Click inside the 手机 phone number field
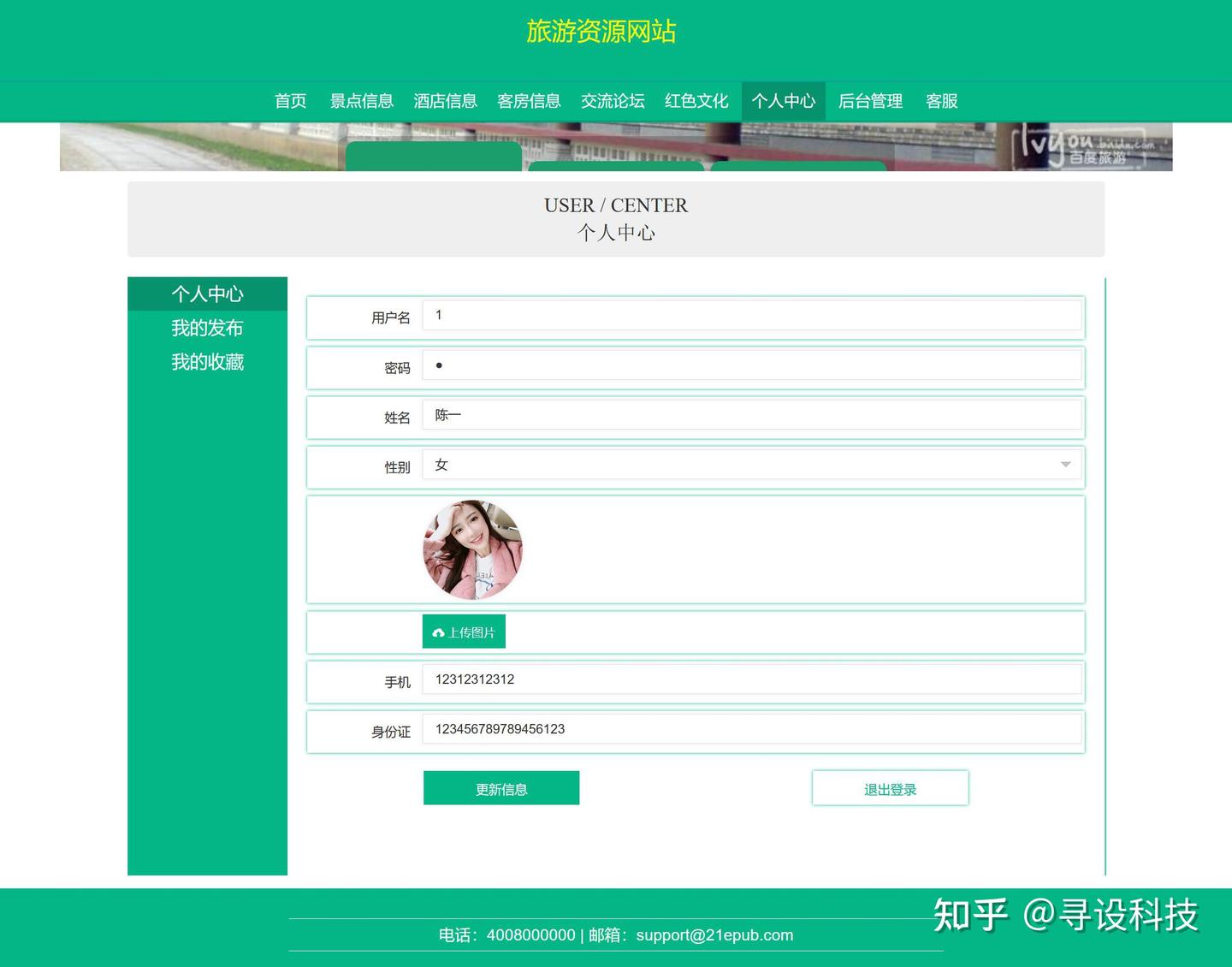 [x=753, y=679]
